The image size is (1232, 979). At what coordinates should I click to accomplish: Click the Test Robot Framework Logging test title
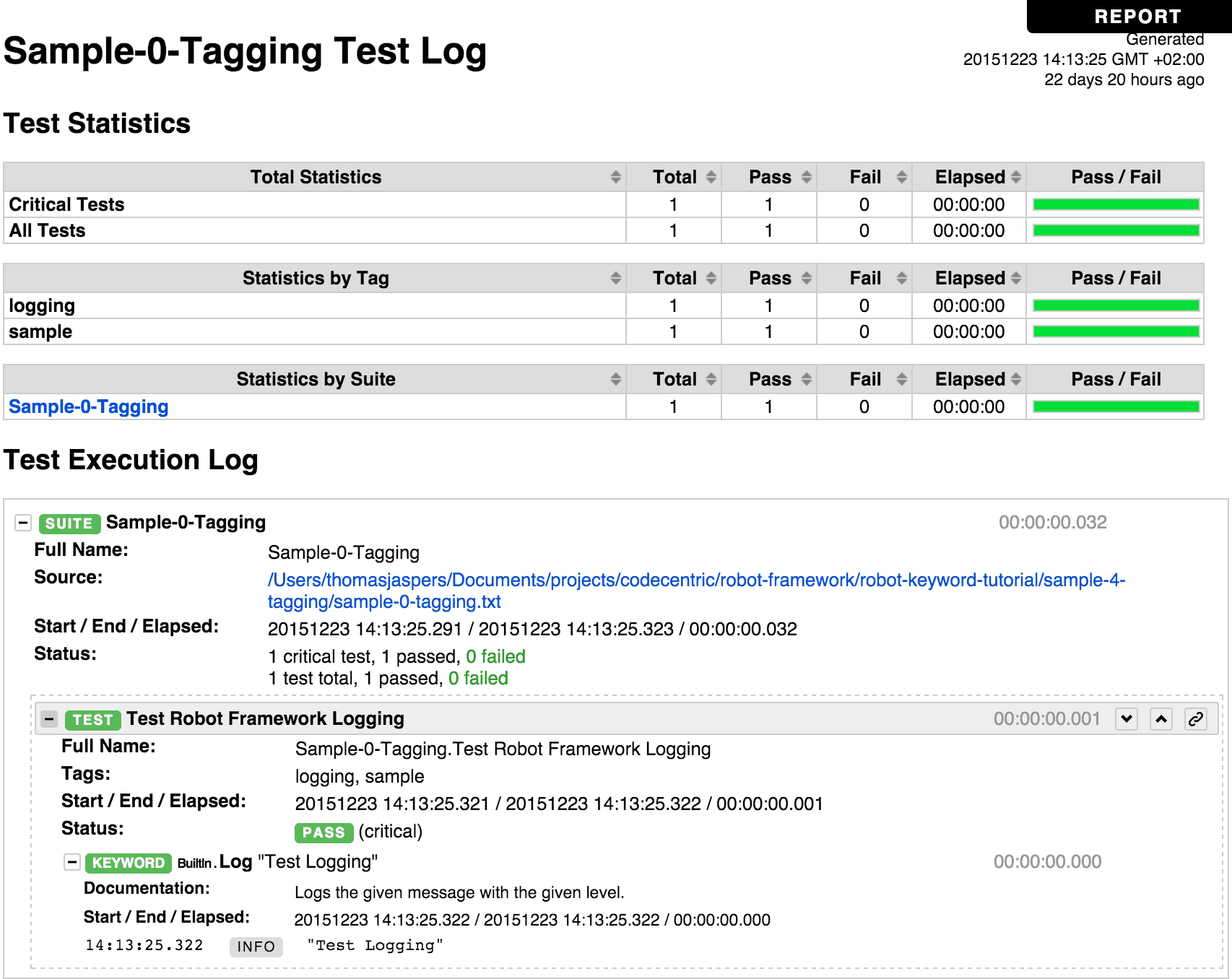[265, 719]
